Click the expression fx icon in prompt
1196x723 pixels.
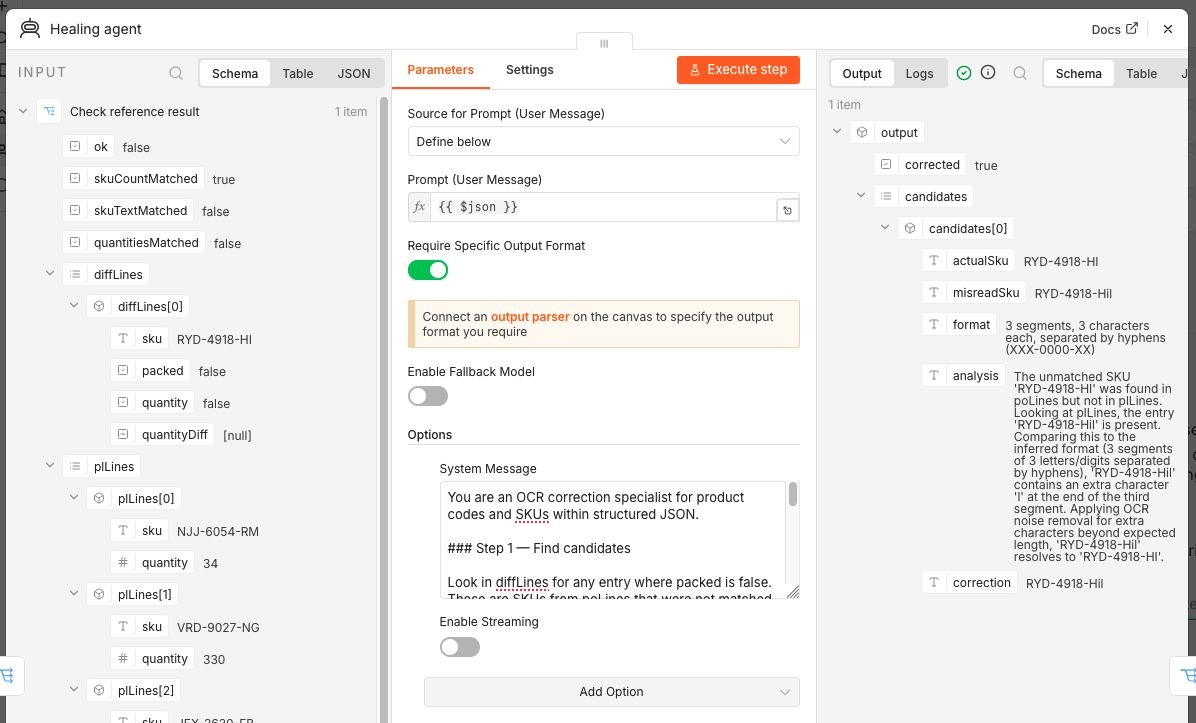point(420,207)
